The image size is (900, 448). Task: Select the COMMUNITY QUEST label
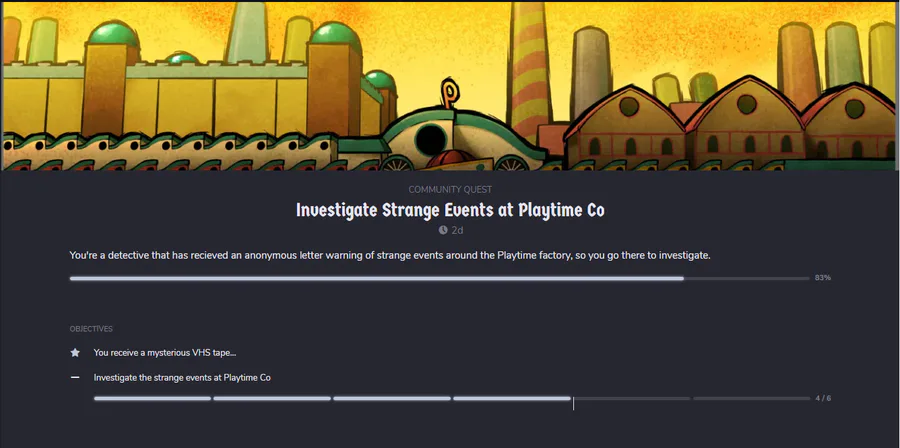tap(450, 189)
